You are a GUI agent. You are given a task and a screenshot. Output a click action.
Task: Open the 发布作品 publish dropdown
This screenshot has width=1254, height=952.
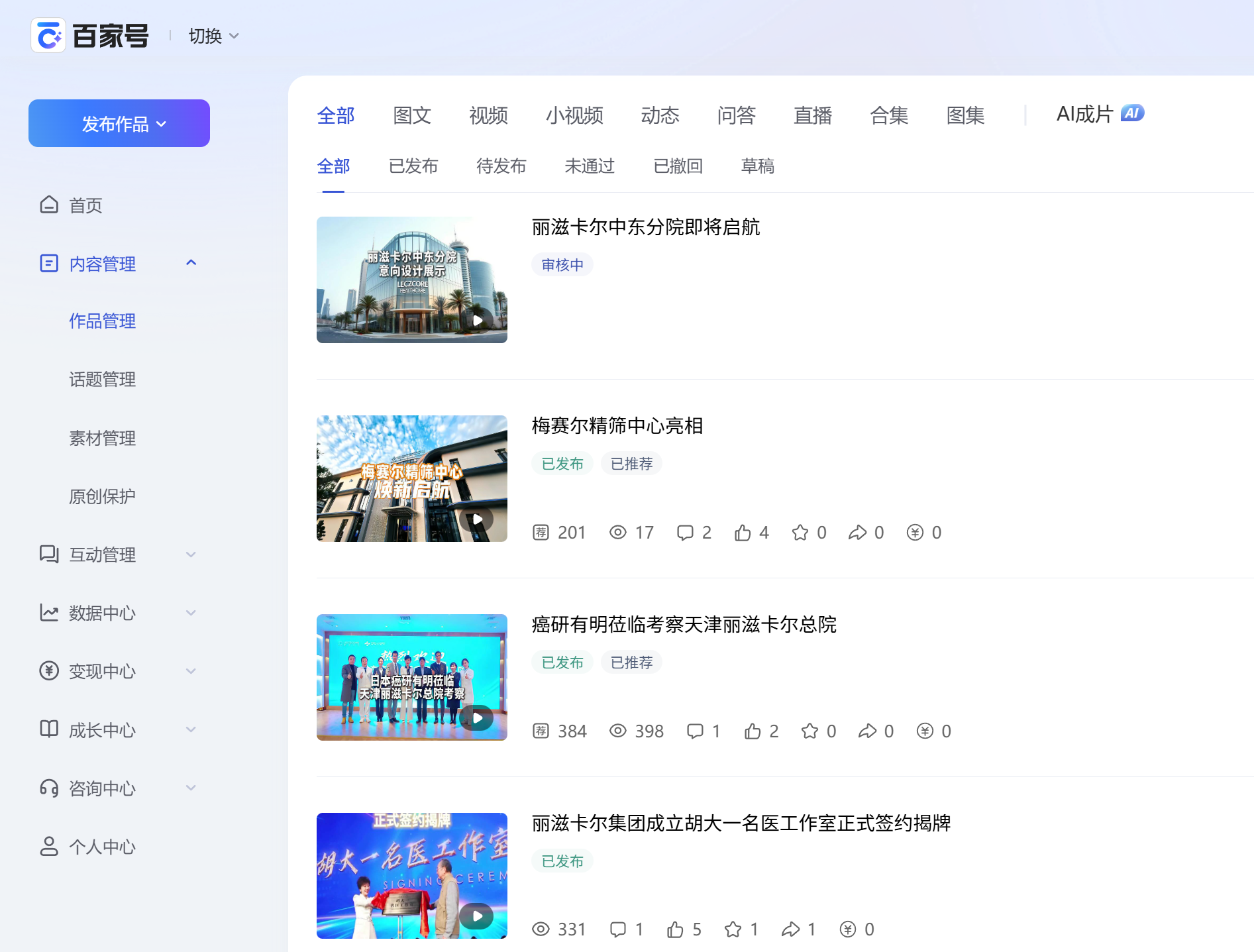pyautogui.click(x=119, y=123)
